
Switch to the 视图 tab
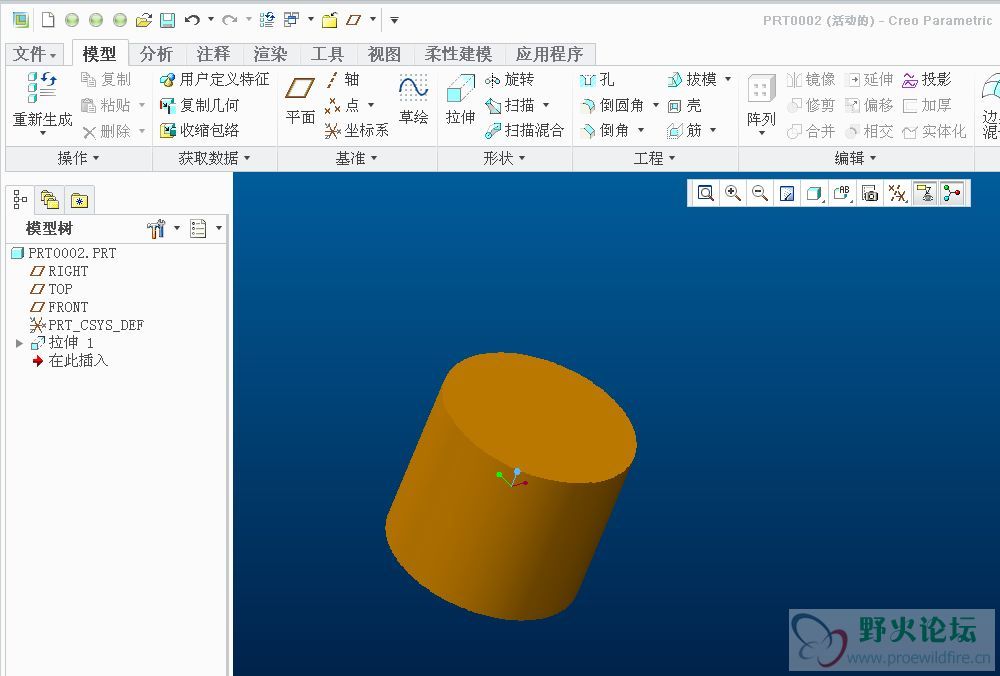(384, 54)
